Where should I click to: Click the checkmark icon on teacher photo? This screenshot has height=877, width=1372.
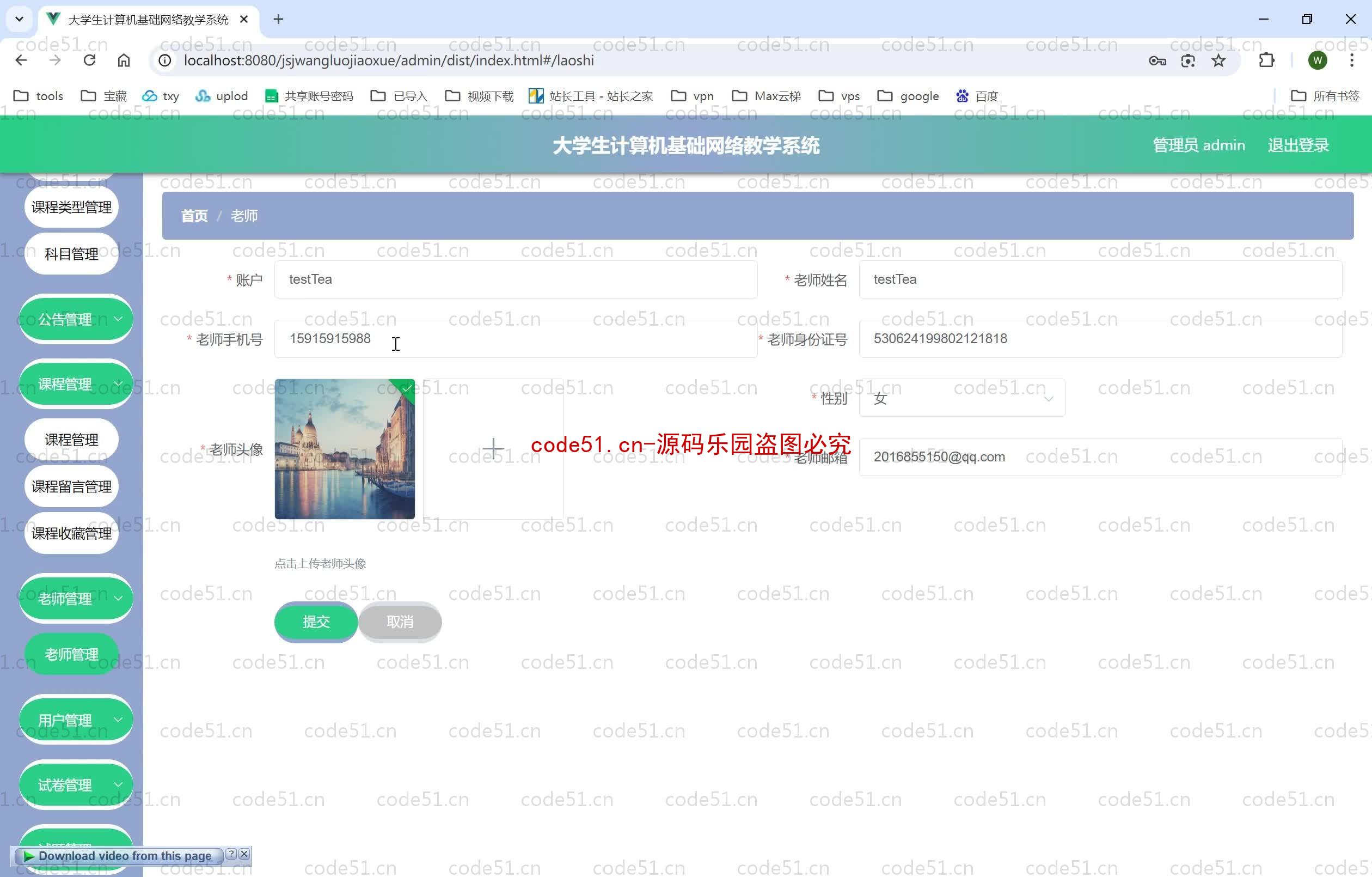coord(406,387)
